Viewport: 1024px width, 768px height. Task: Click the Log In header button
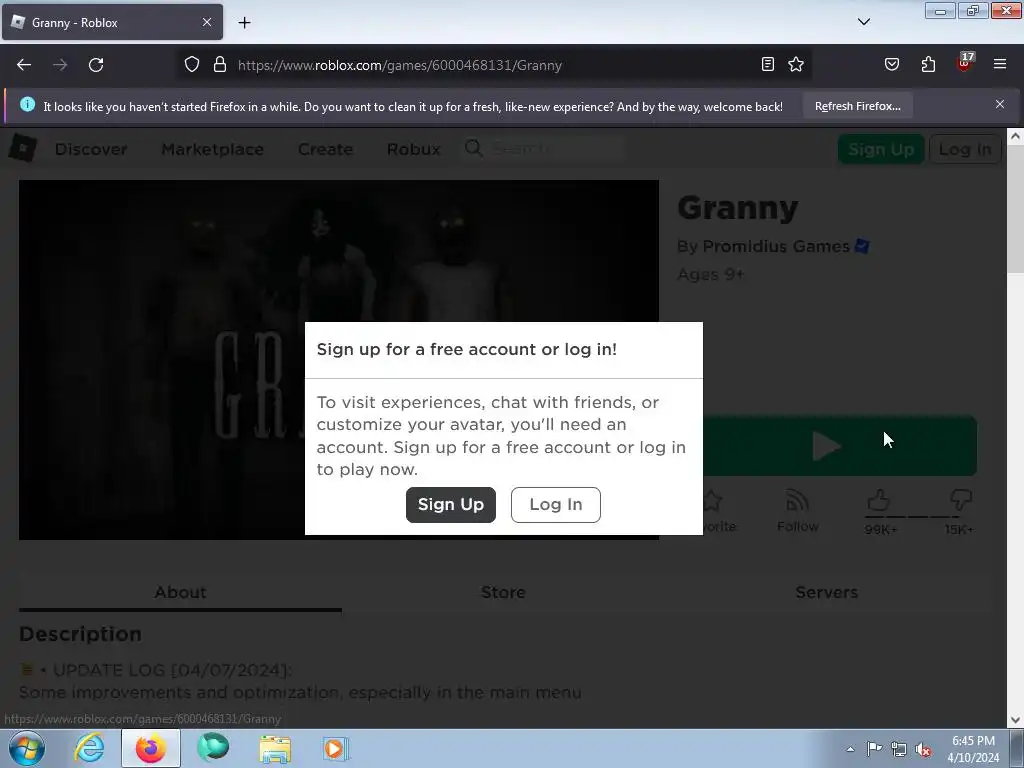965,150
